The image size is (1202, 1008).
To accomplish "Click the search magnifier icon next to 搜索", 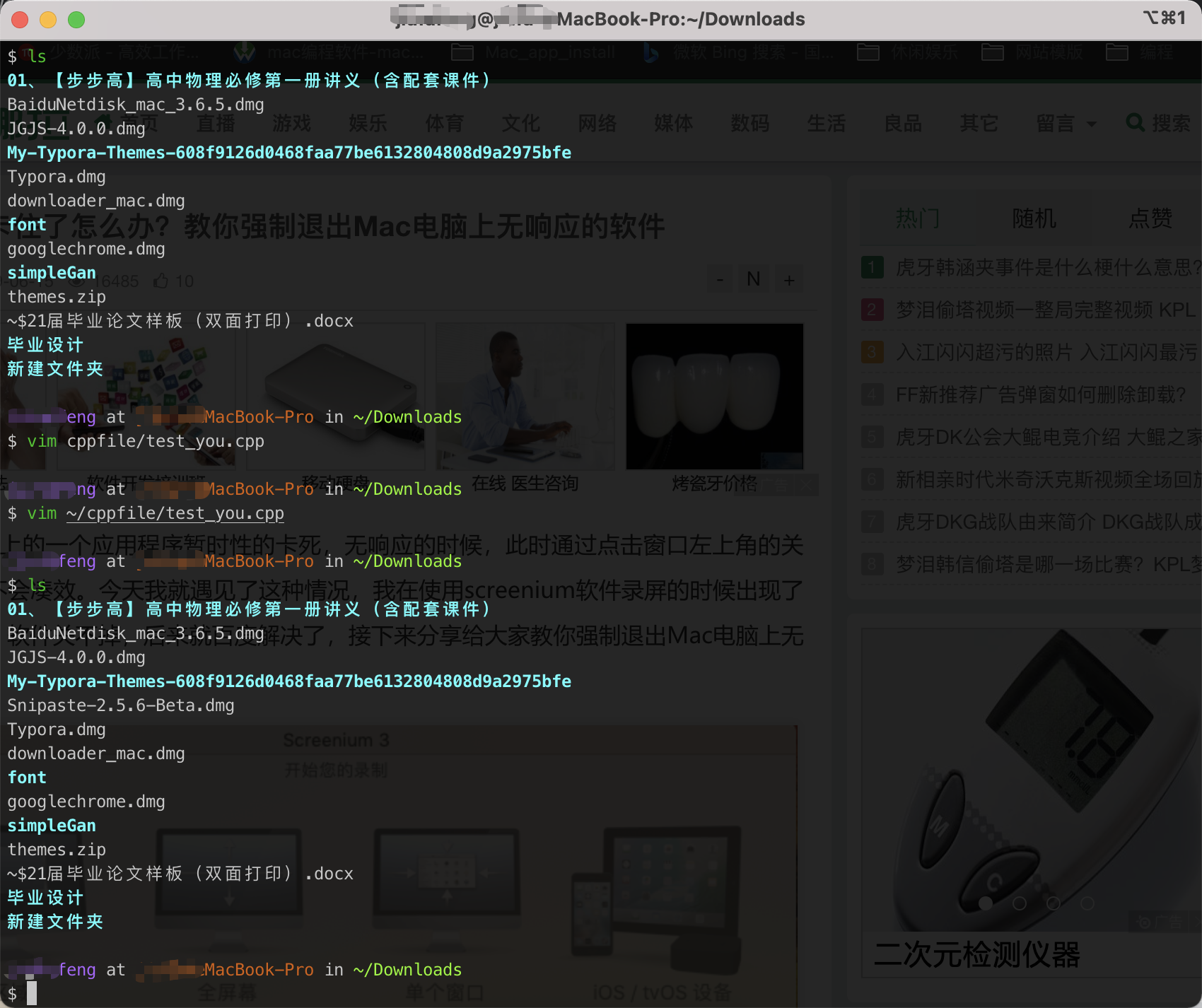I will [x=1136, y=122].
